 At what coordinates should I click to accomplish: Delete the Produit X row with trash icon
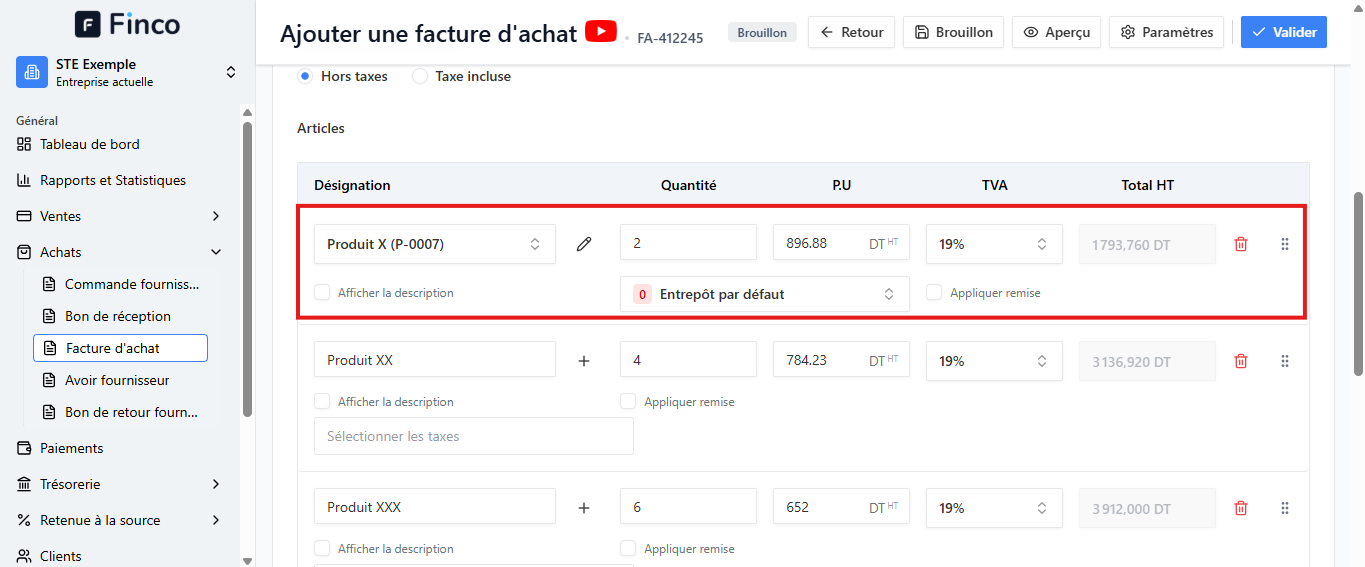[1241, 244]
